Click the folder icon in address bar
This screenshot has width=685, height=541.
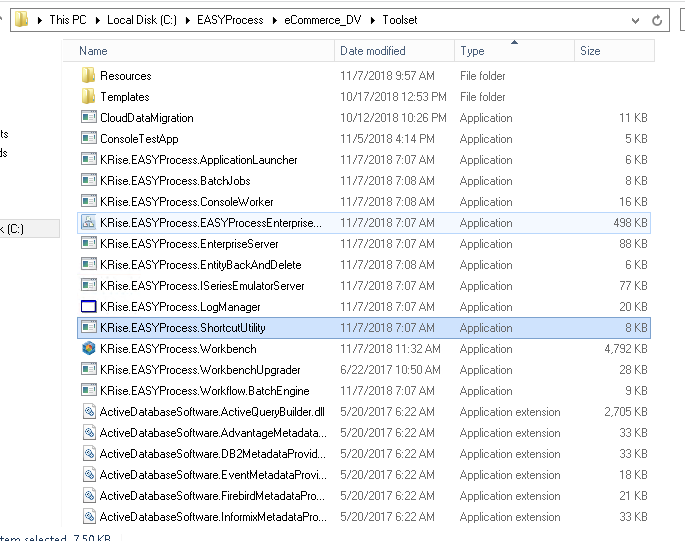(21, 20)
